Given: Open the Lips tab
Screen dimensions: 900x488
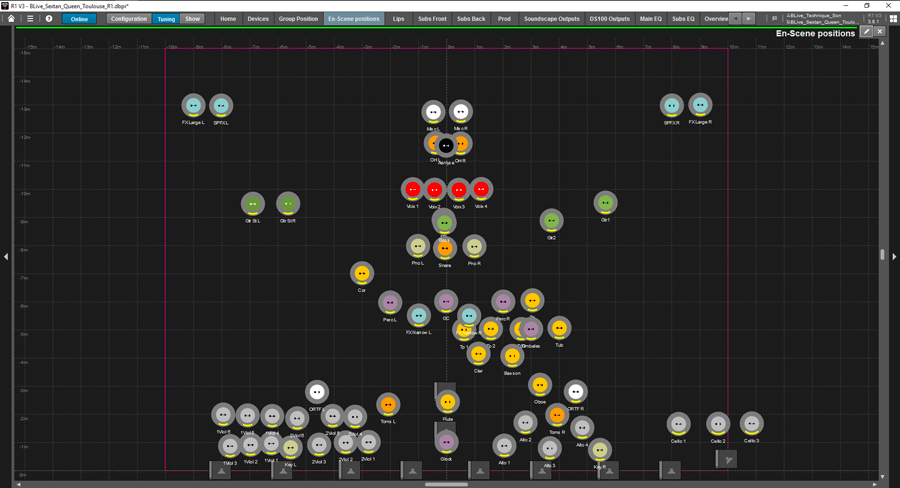Looking at the screenshot, I should tap(398, 19).
